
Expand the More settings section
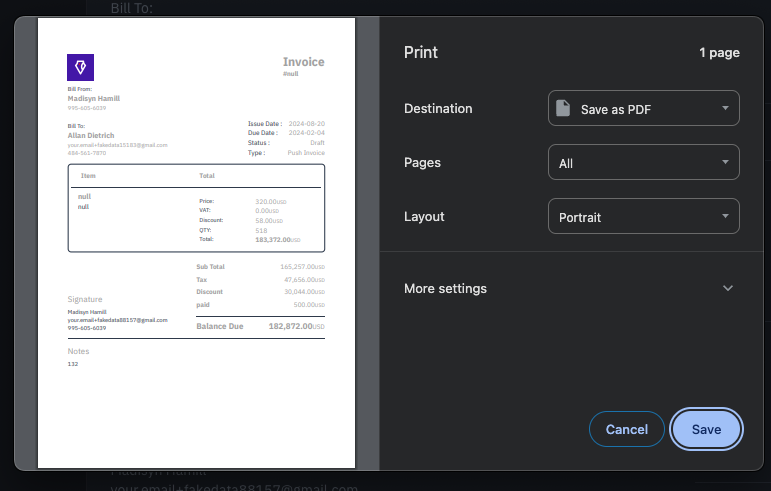[x=571, y=288]
